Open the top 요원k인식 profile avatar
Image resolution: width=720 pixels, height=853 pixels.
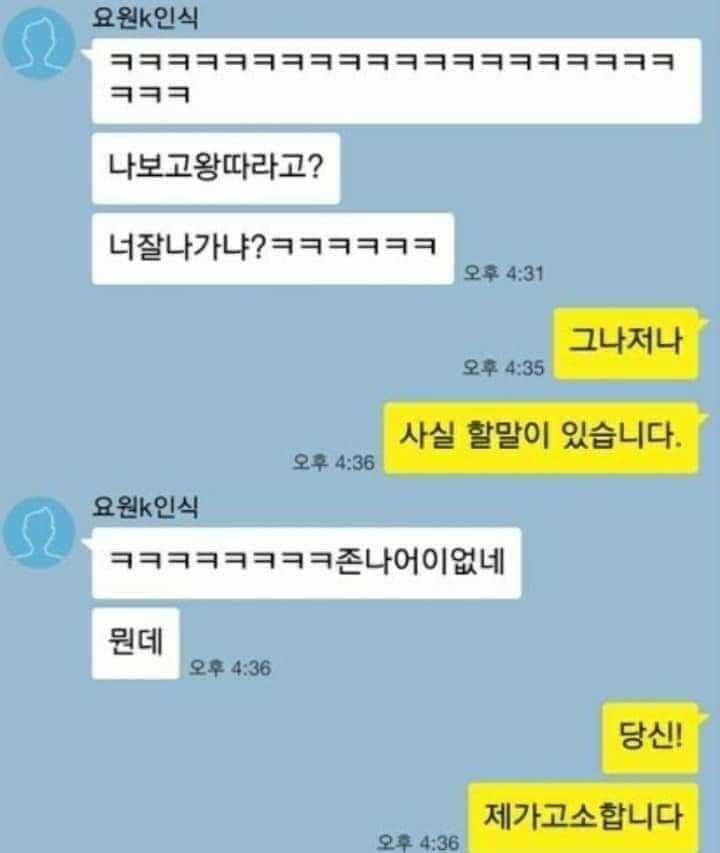[x=39, y=42]
